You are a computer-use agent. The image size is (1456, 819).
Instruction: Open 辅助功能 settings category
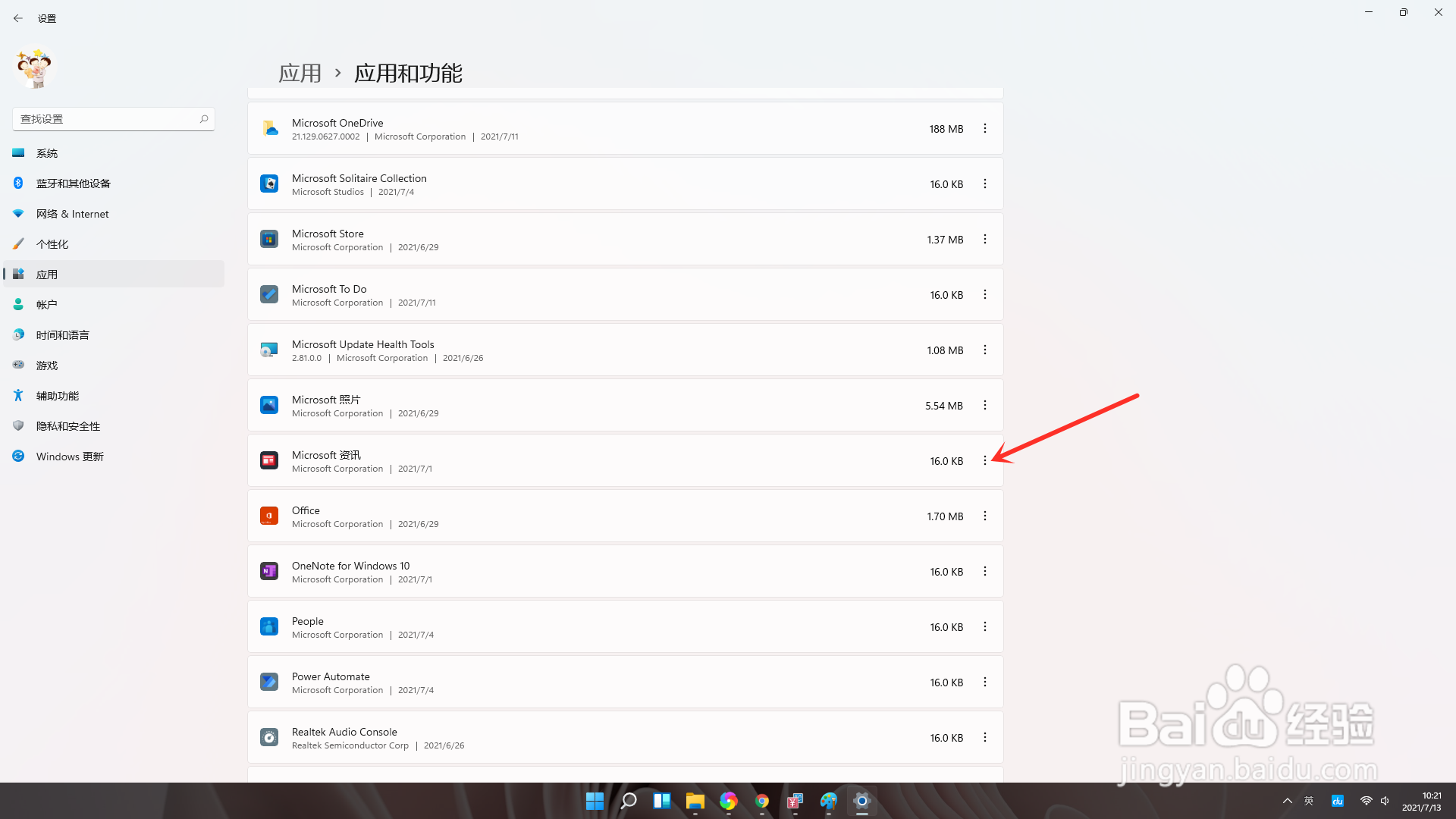tap(114, 396)
